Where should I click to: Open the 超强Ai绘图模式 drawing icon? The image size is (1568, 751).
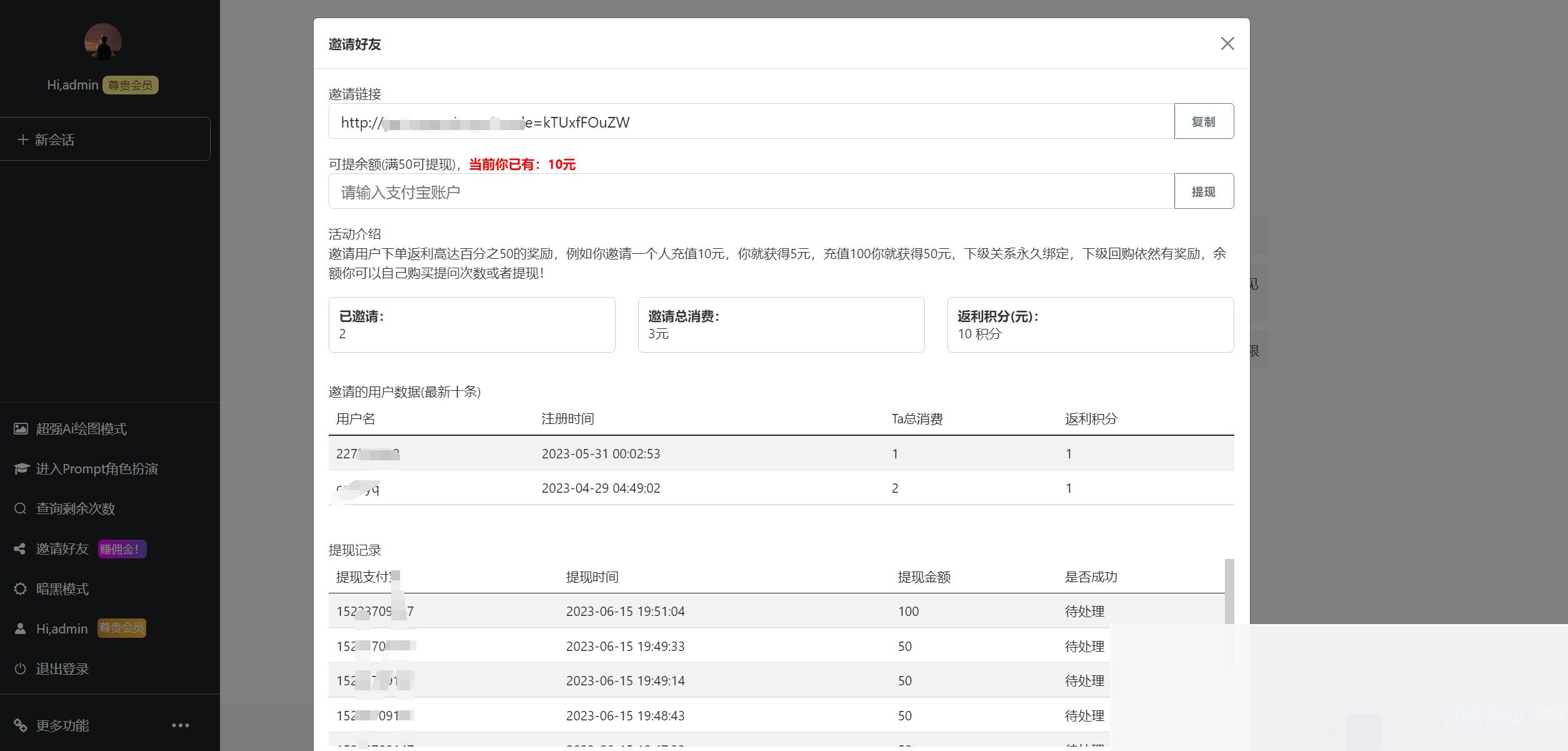(x=20, y=429)
